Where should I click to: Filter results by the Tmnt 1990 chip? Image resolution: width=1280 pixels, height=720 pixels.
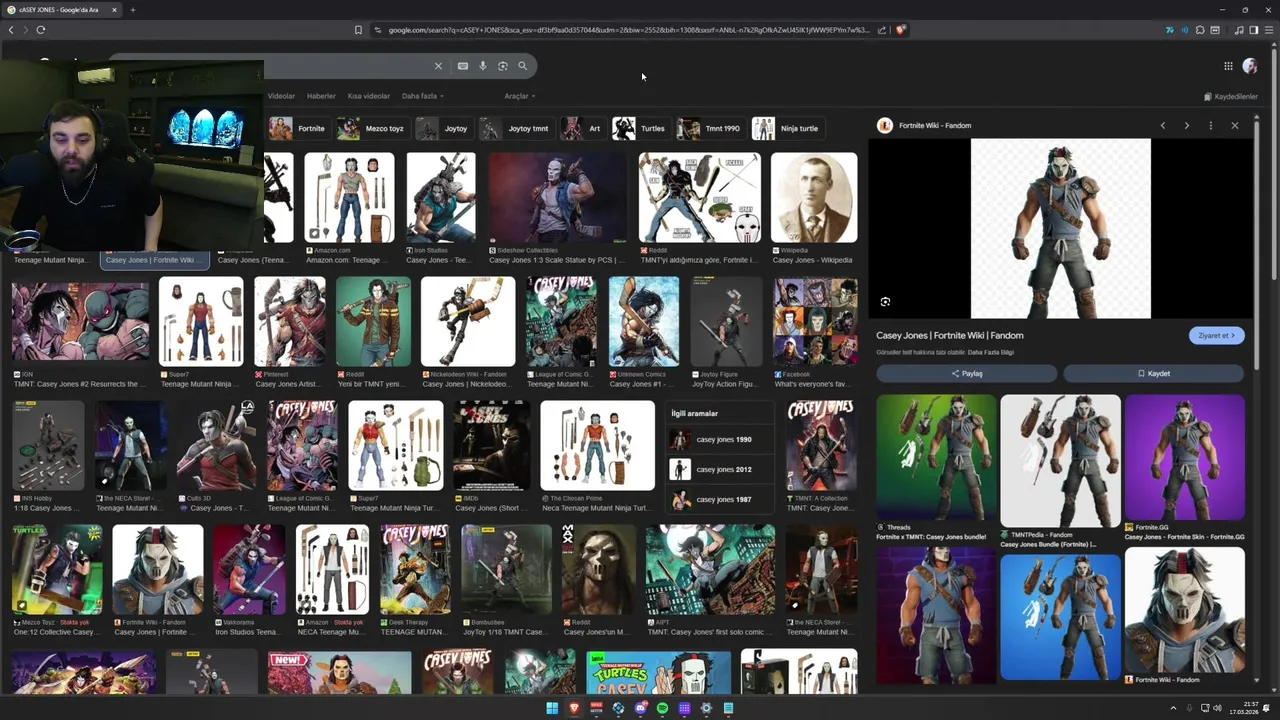click(710, 129)
